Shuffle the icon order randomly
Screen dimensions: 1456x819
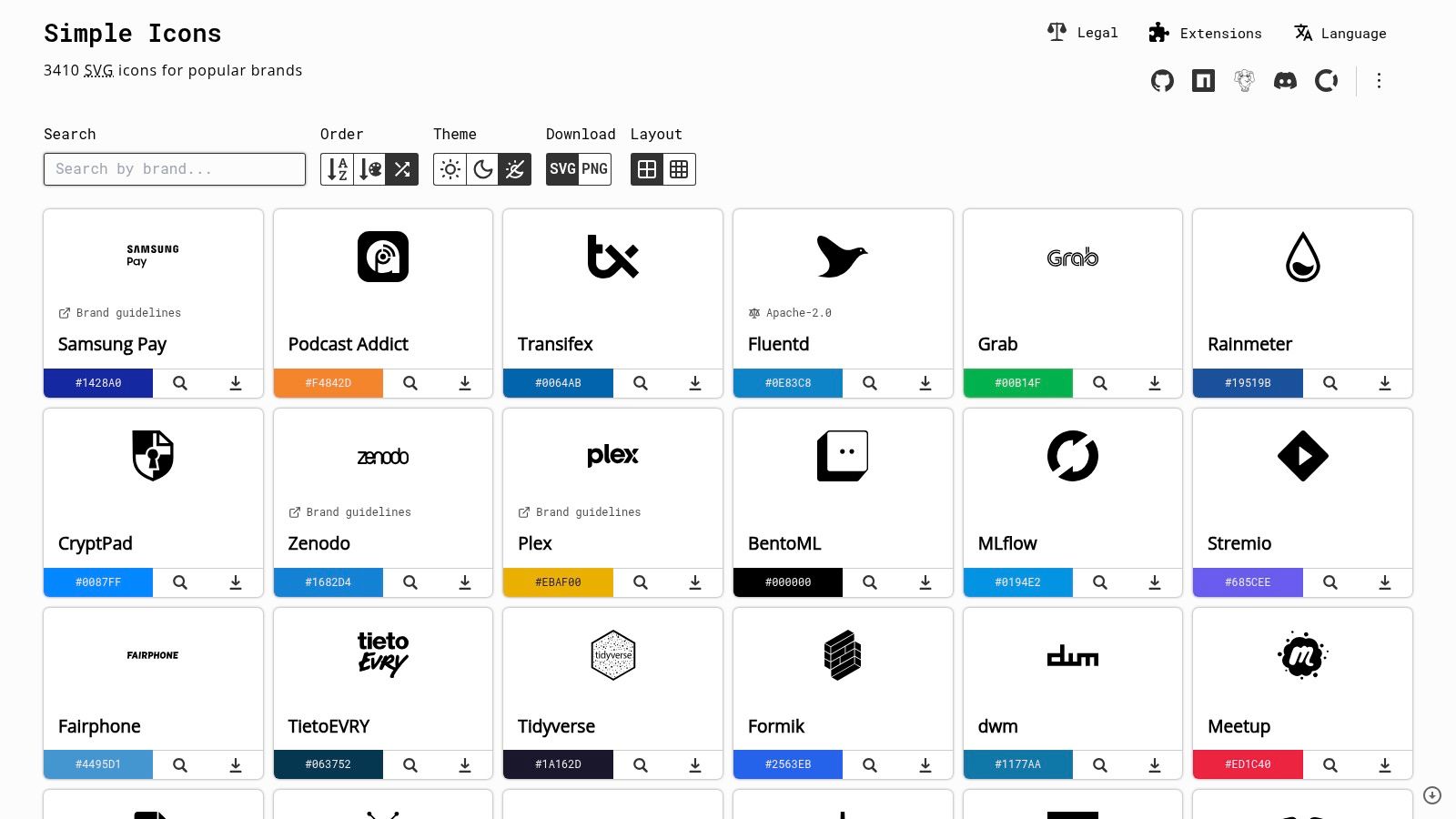pyautogui.click(x=402, y=169)
